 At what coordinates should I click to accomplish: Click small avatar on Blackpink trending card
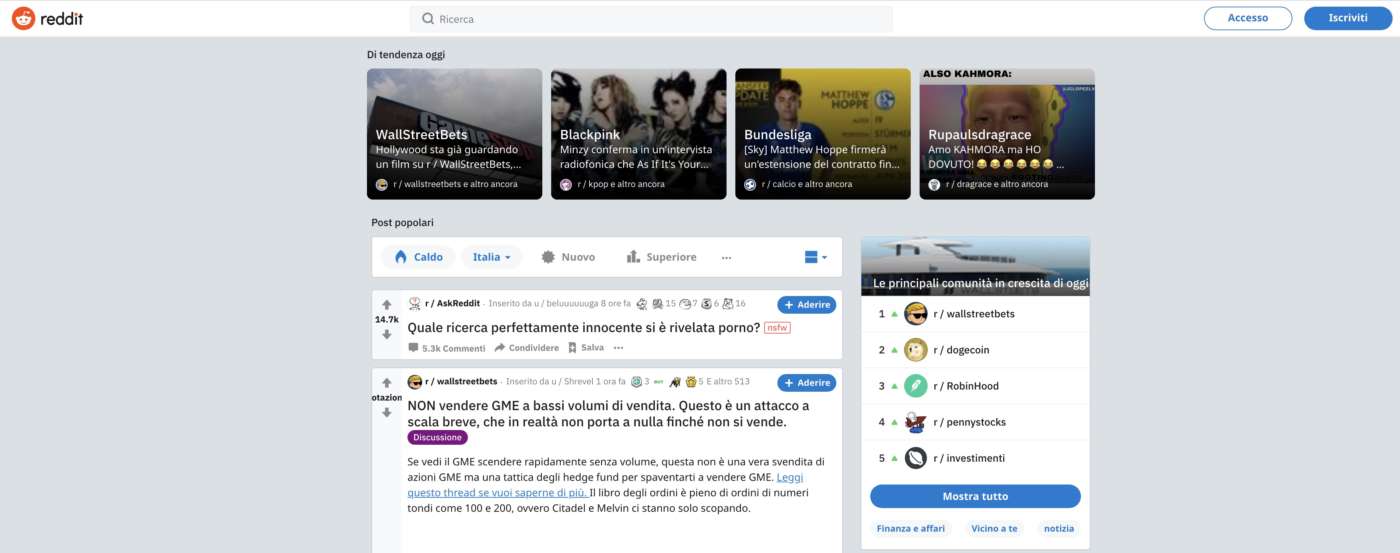tap(566, 185)
